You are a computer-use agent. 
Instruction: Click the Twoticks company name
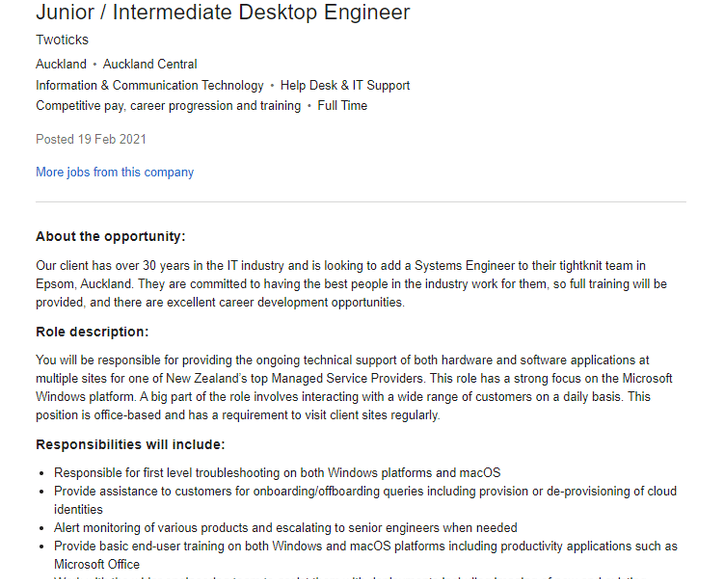pyautogui.click(x=62, y=40)
